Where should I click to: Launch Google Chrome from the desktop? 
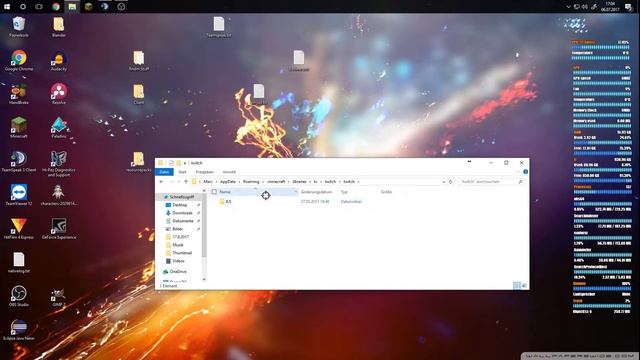[19, 61]
